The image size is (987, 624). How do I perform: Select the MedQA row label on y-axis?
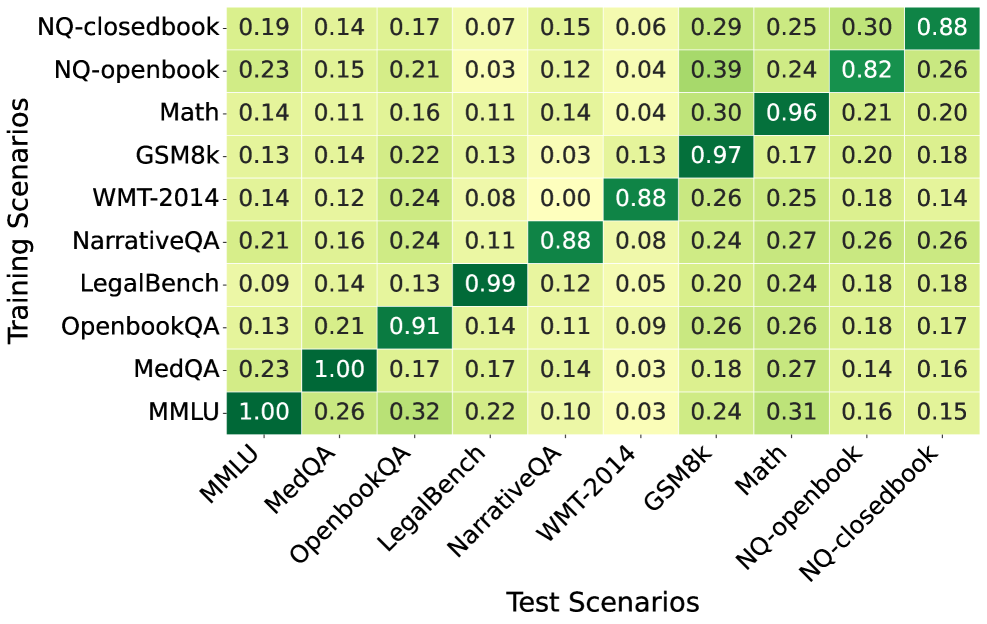pyautogui.click(x=177, y=369)
